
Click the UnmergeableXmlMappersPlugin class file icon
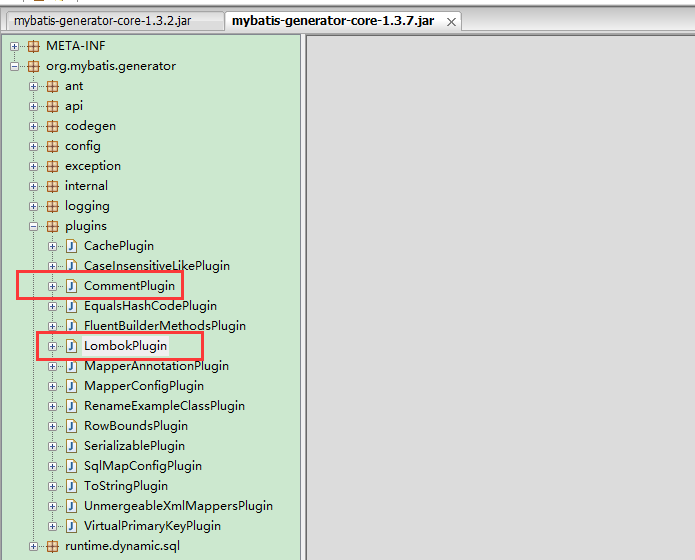[71, 506]
